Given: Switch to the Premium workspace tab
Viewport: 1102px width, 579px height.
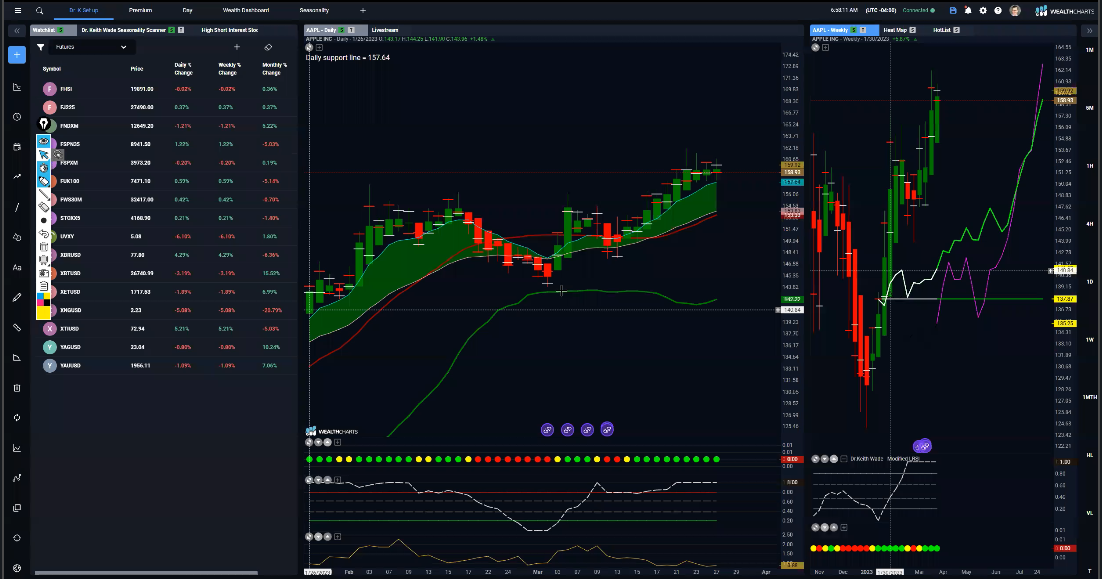Looking at the screenshot, I should pyautogui.click(x=141, y=11).
